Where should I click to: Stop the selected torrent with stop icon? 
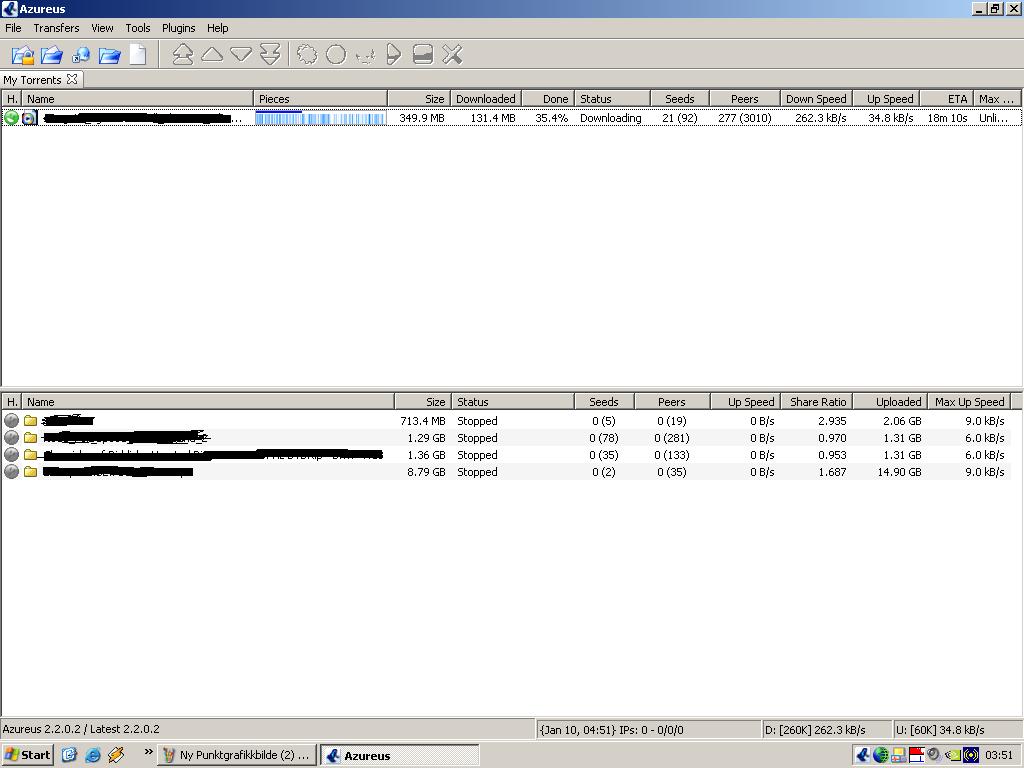pos(423,54)
